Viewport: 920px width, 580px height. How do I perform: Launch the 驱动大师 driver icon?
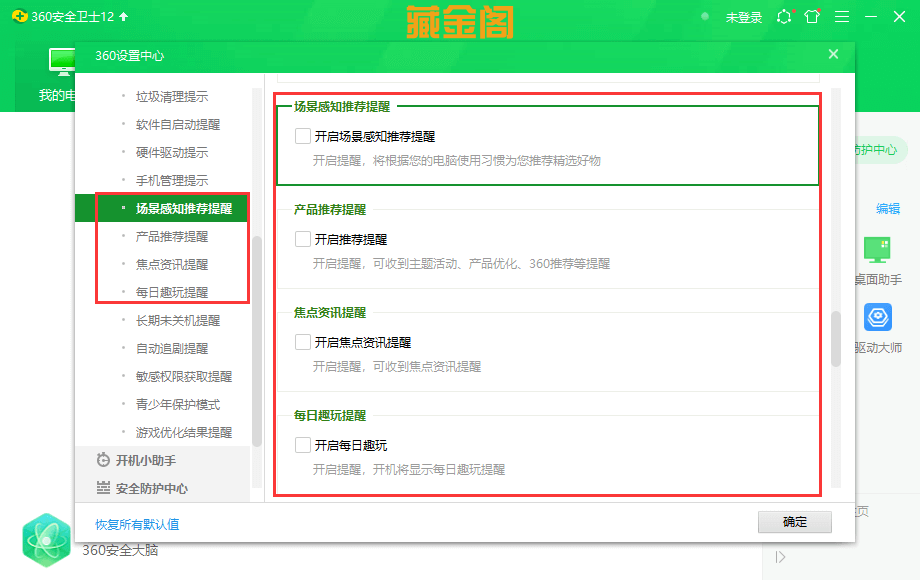click(x=877, y=318)
